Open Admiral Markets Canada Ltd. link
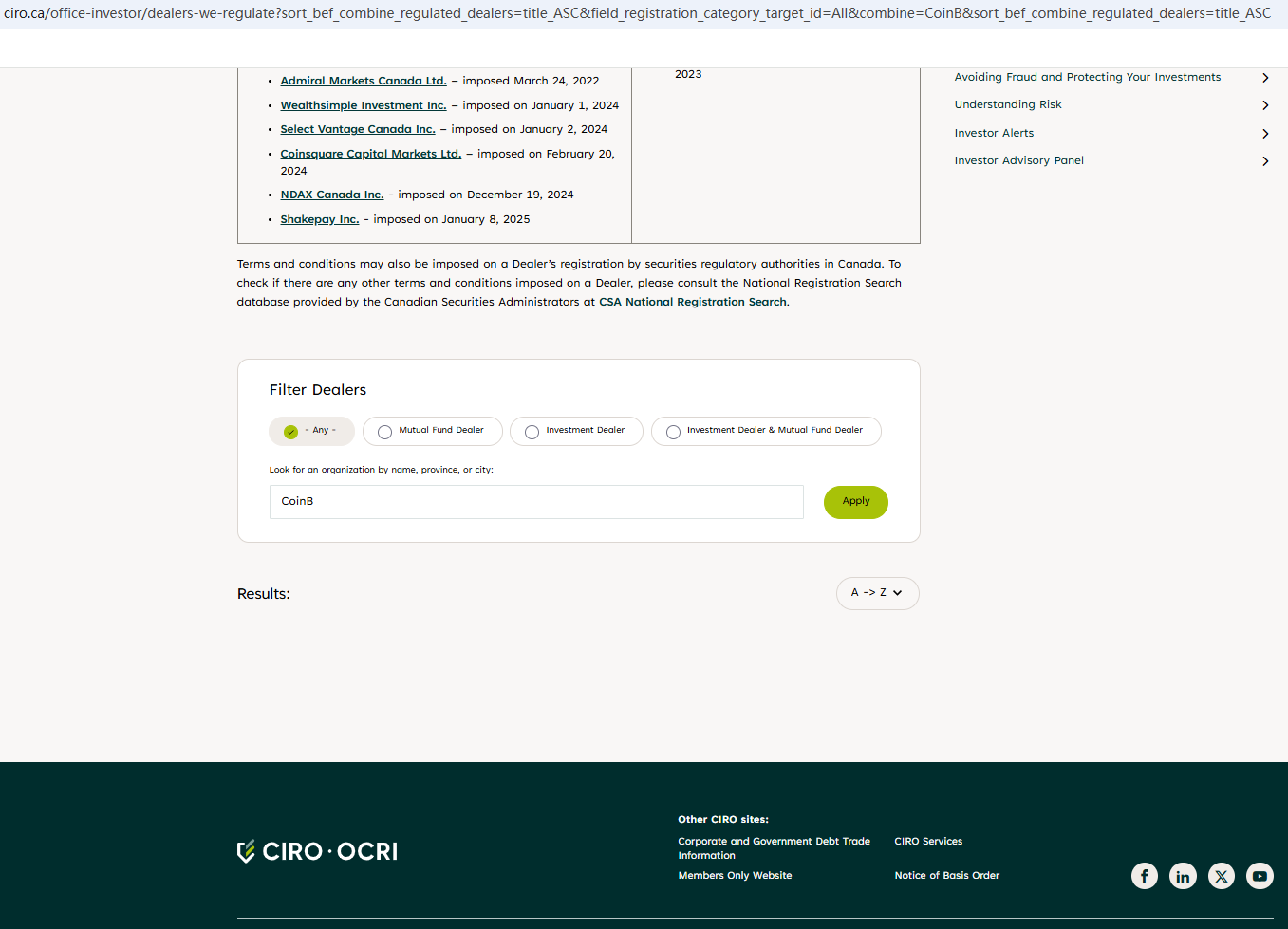The height and width of the screenshot is (929, 1288). pos(364,82)
